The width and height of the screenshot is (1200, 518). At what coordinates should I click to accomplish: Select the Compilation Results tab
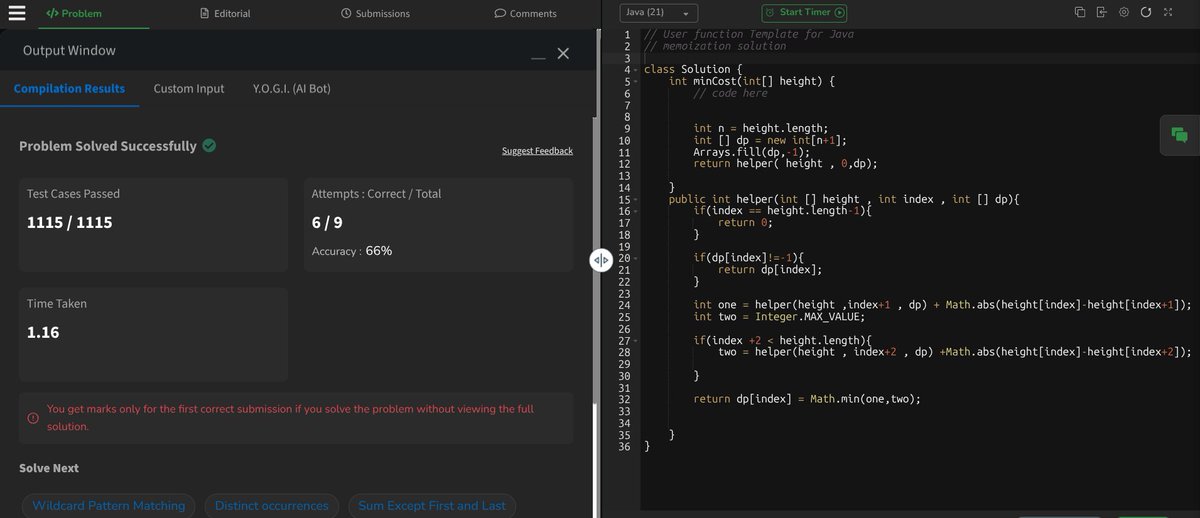point(69,89)
